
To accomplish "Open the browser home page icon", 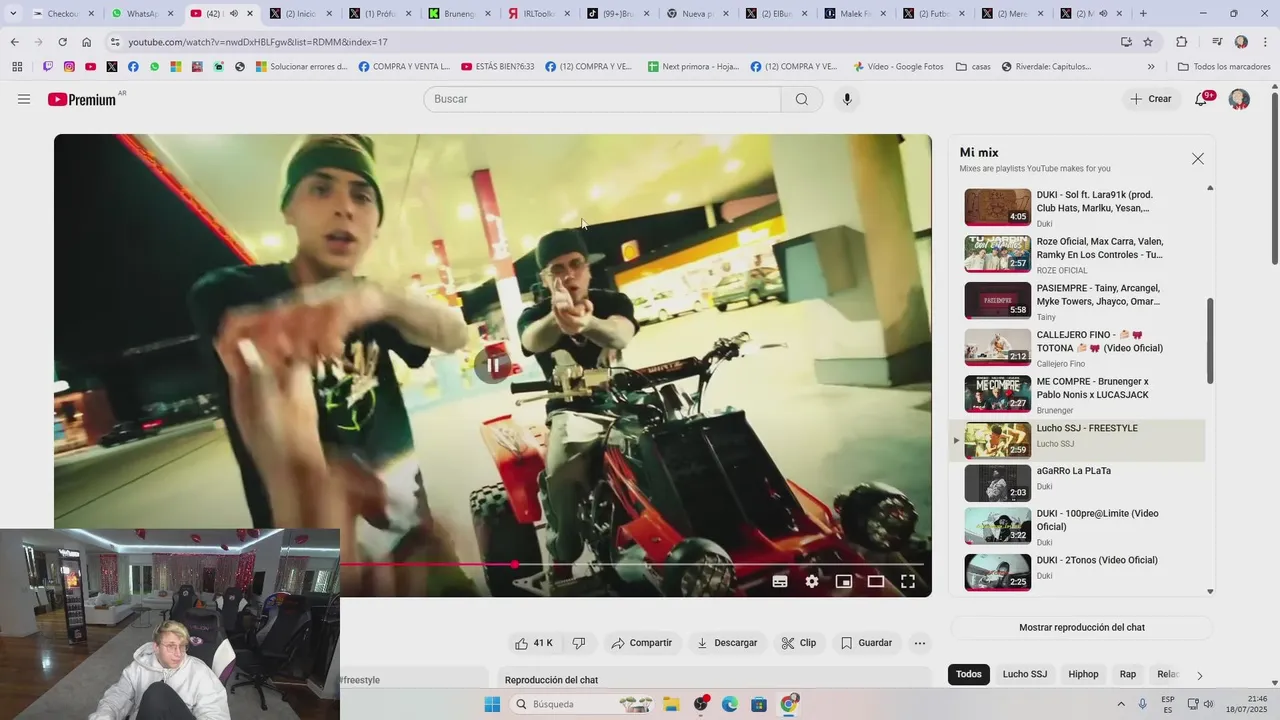I will (x=87, y=42).
